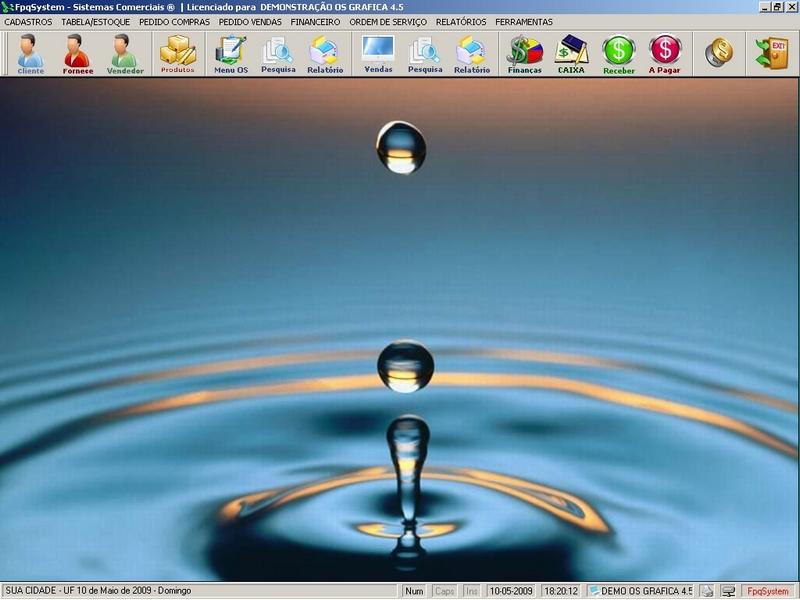Open the green Receber dollar icon
The width and height of the screenshot is (800, 600).
pyautogui.click(x=618, y=54)
